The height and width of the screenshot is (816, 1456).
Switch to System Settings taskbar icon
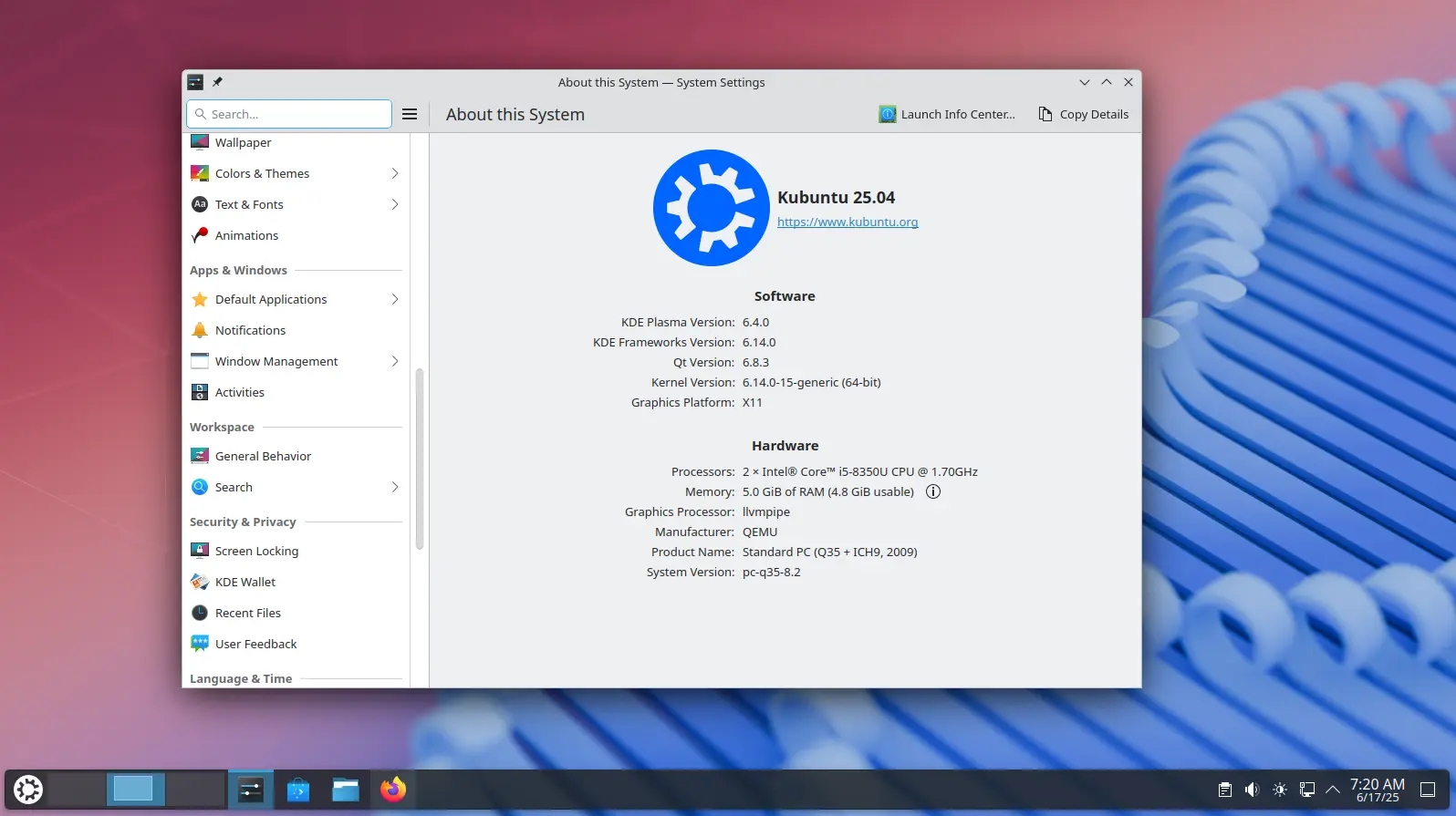pyautogui.click(x=251, y=789)
